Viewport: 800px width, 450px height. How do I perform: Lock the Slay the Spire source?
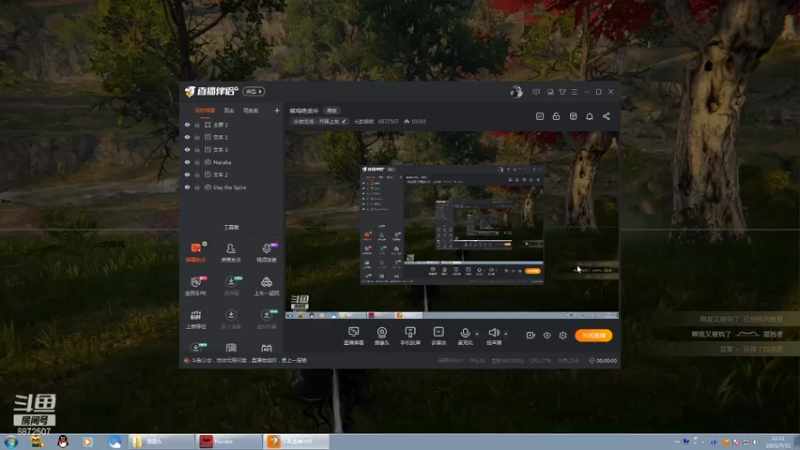pyautogui.click(x=197, y=187)
